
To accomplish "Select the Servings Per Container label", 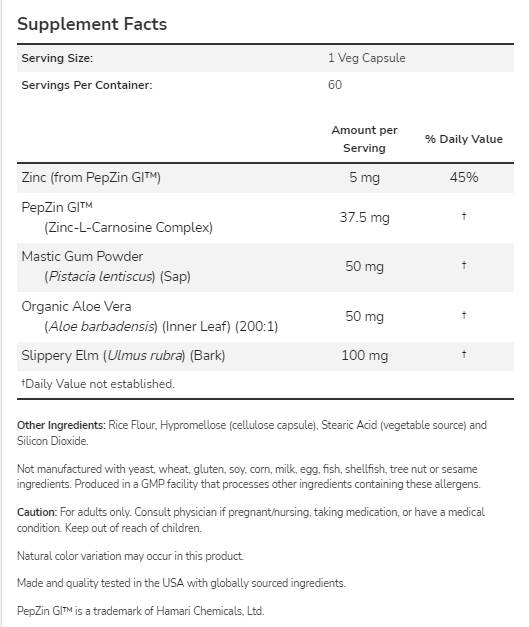I will pos(87,85).
